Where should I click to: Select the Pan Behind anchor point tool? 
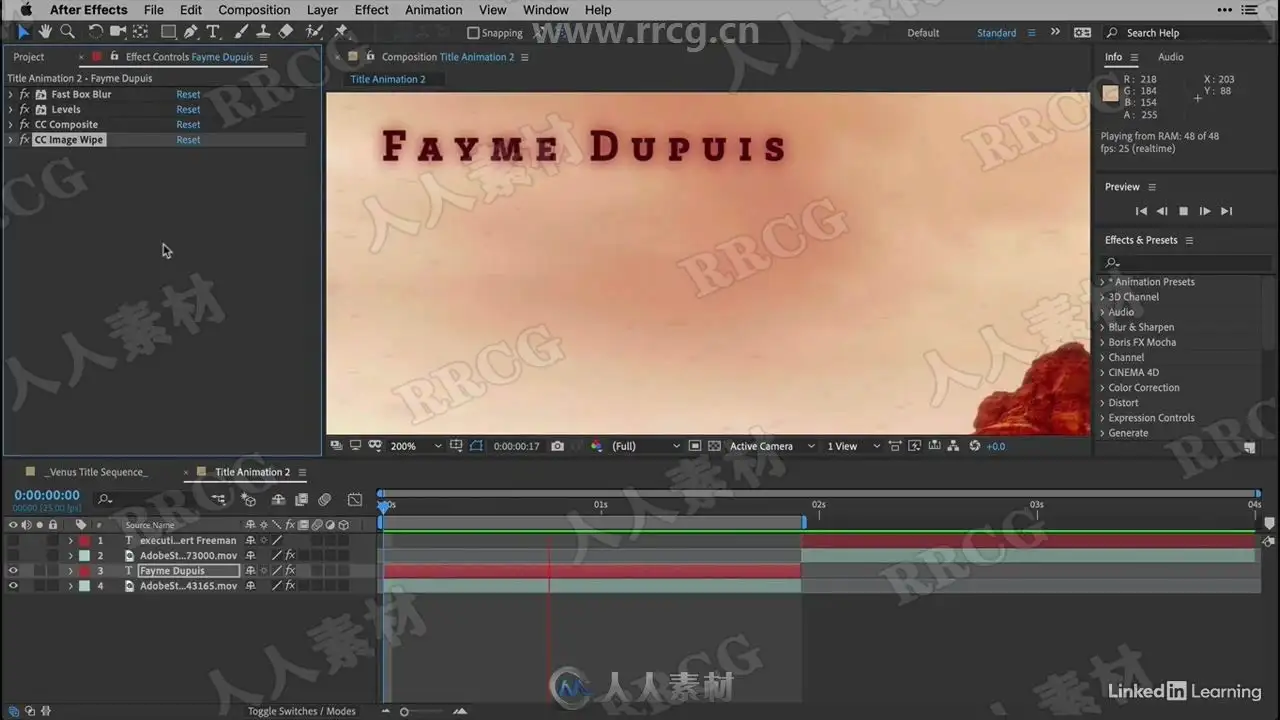coord(141,32)
